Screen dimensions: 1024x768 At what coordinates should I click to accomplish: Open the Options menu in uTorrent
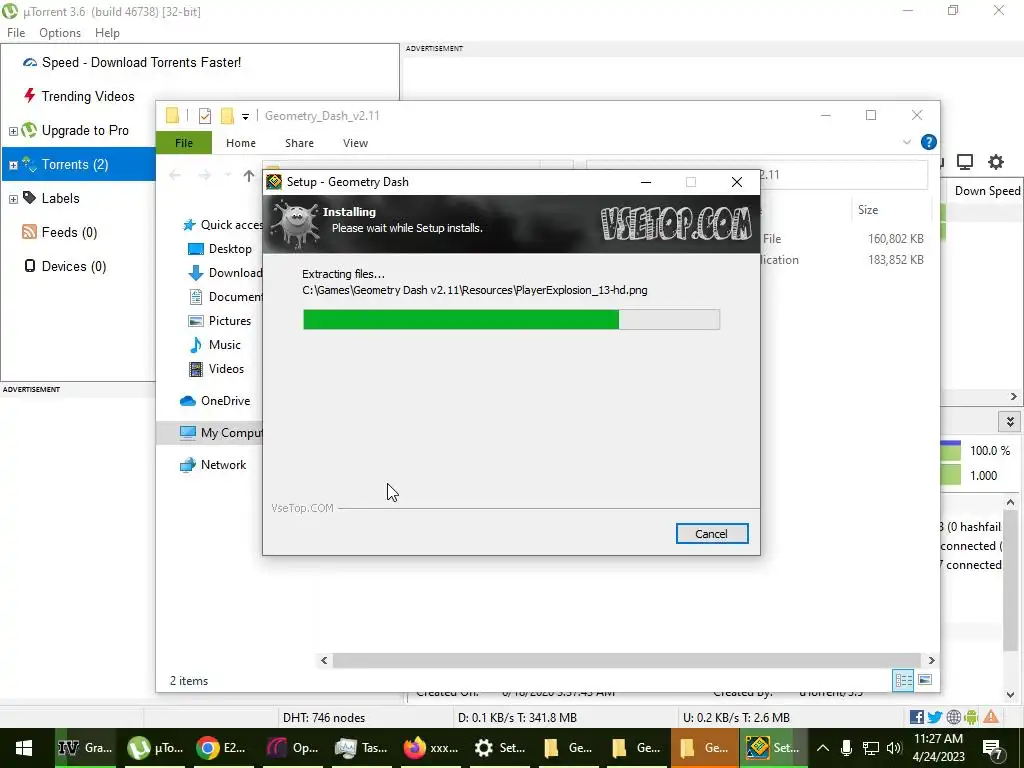click(59, 33)
